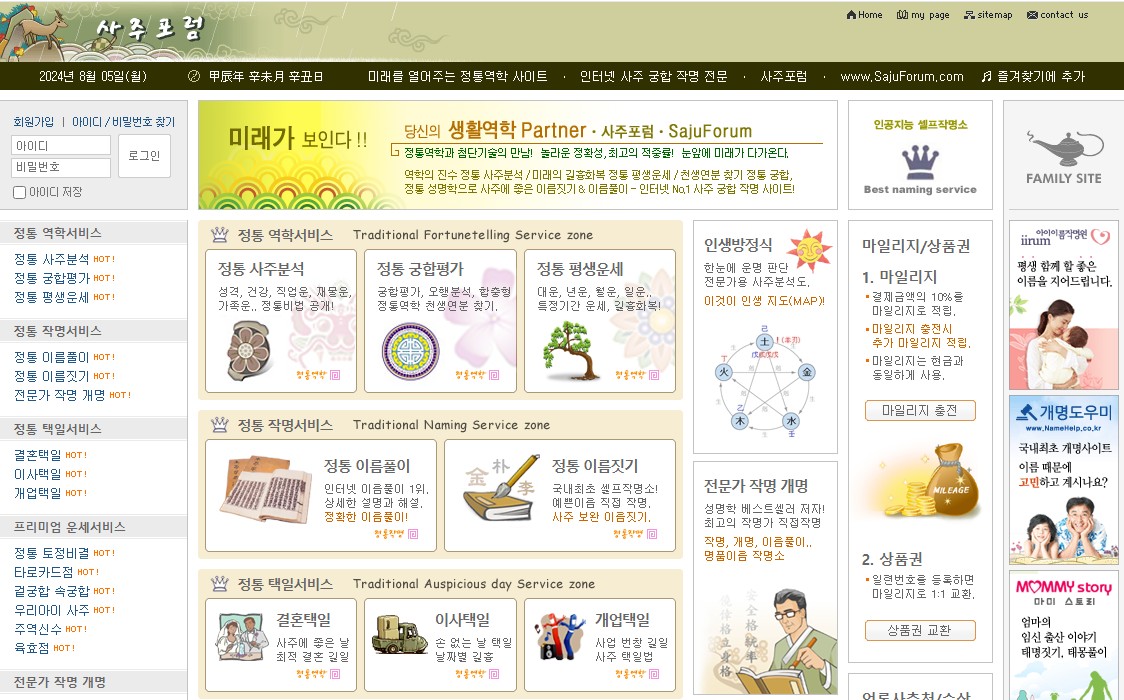Open 우리아이 사주 in sidebar
The height and width of the screenshot is (700, 1124).
point(52,610)
